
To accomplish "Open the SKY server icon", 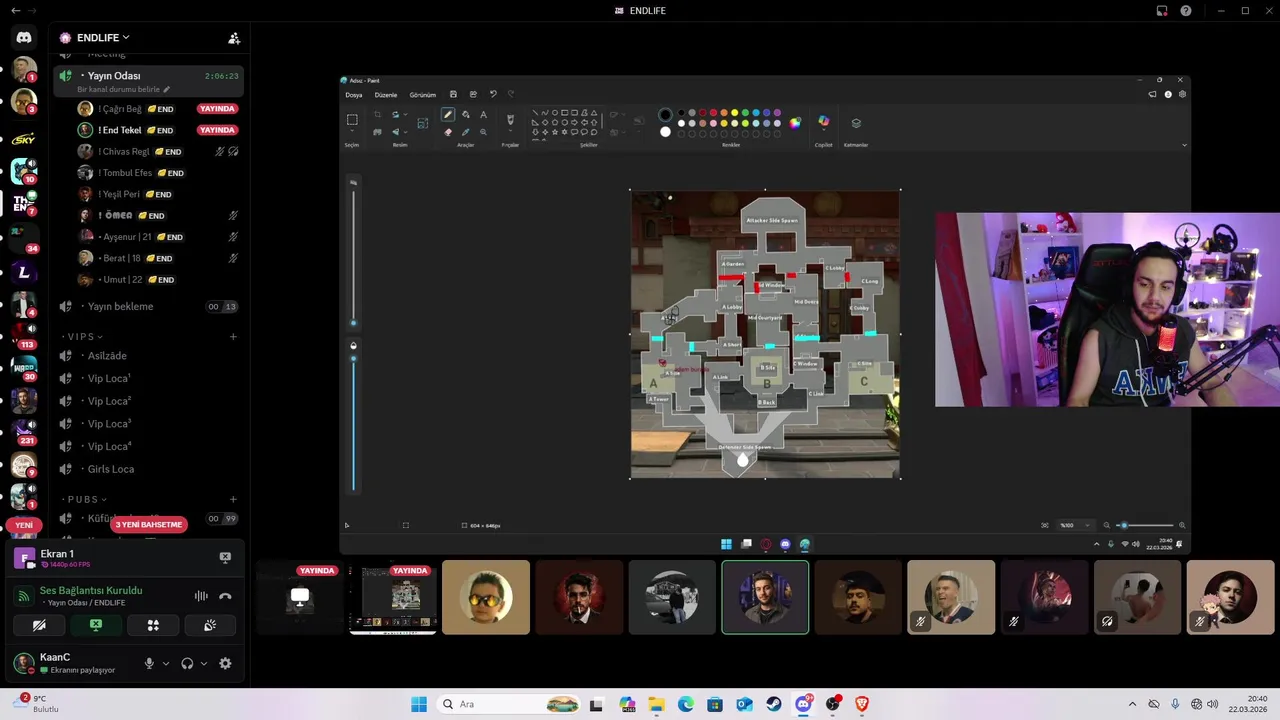I will [x=24, y=139].
